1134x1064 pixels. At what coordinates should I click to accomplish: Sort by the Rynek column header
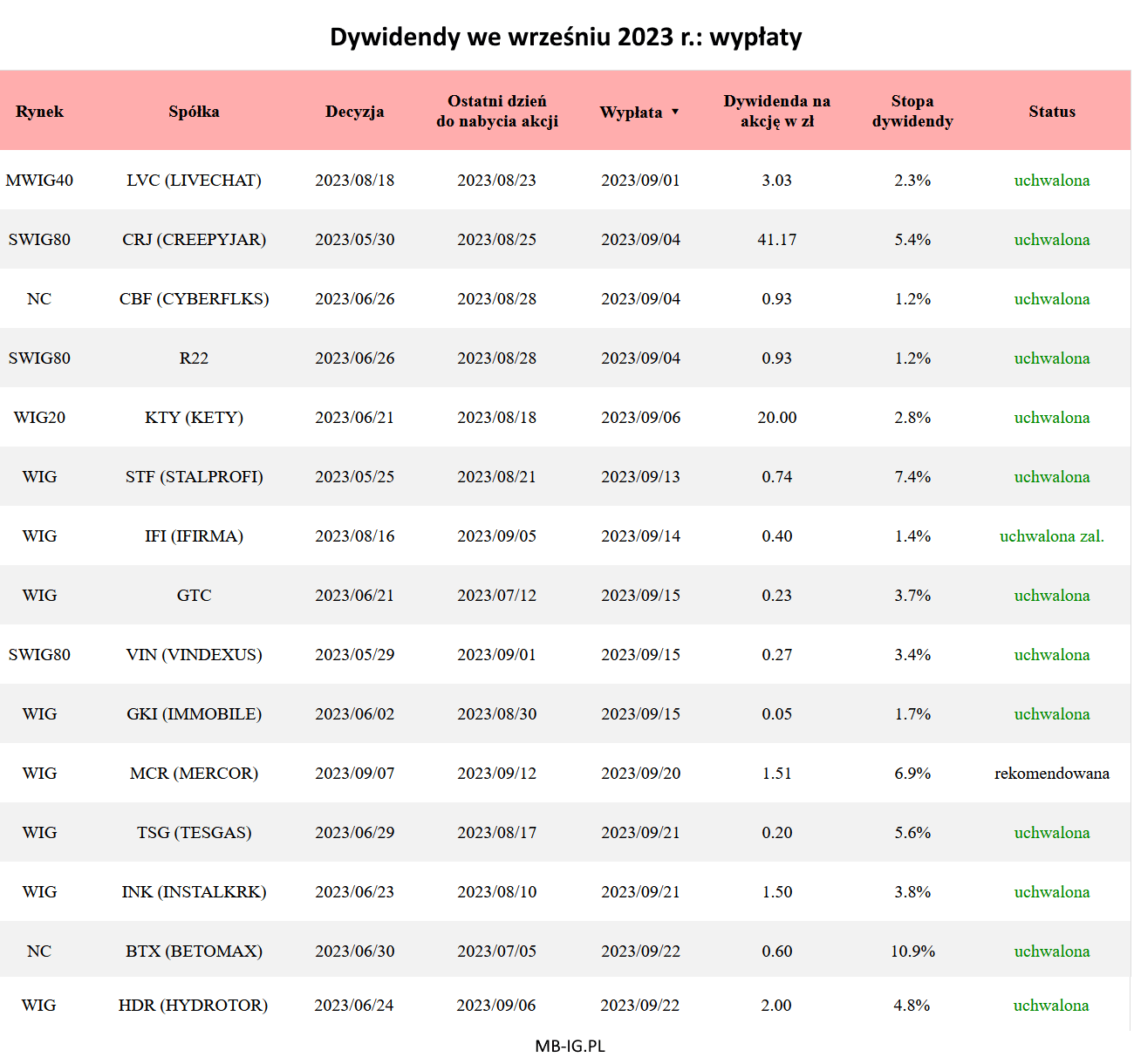pos(39,112)
